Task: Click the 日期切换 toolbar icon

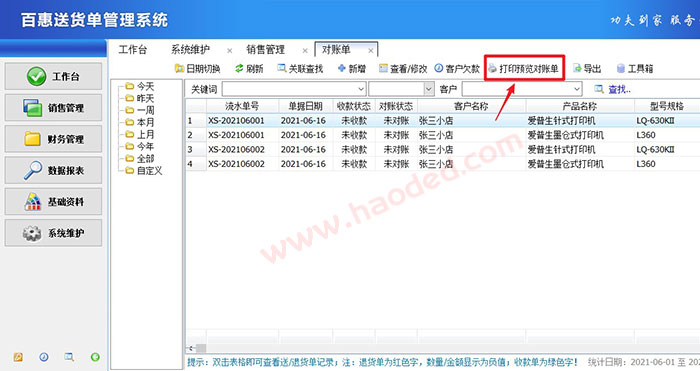Action: 198,68
